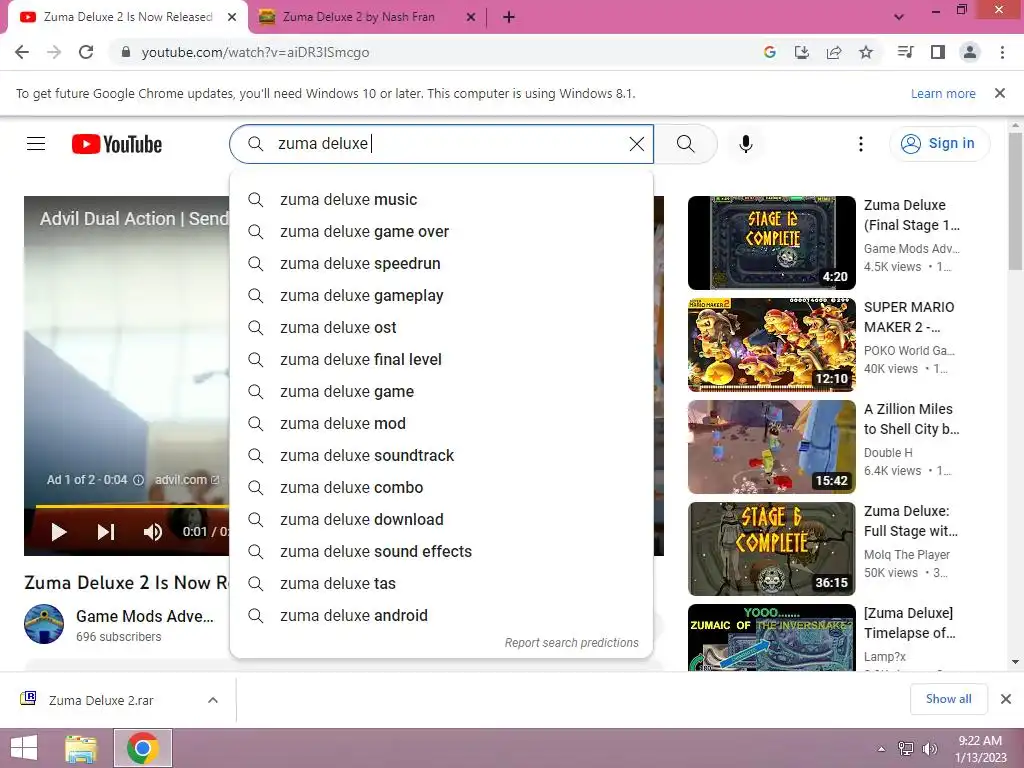1024x768 pixels.
Task: Click the Google icon in address bar
Action: pyautogui.click(x=770, y=52)
